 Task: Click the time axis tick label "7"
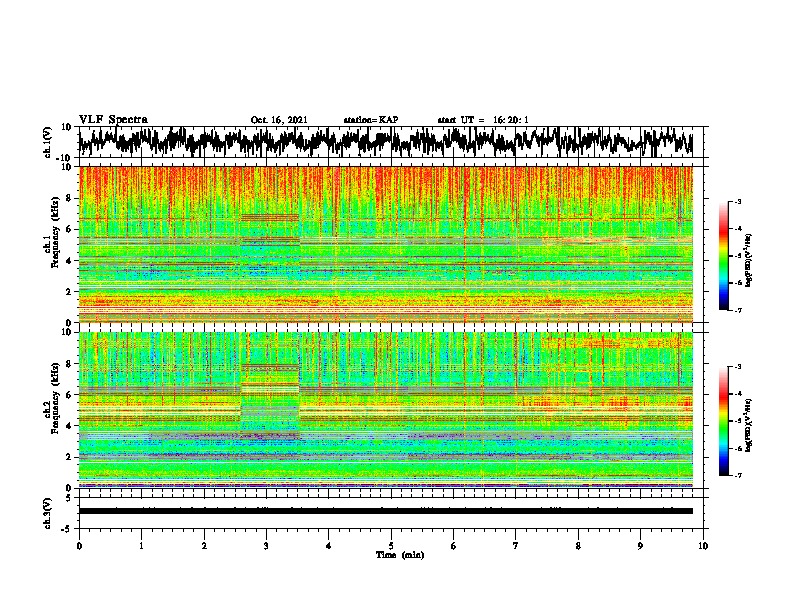click(x=516, y=546)
